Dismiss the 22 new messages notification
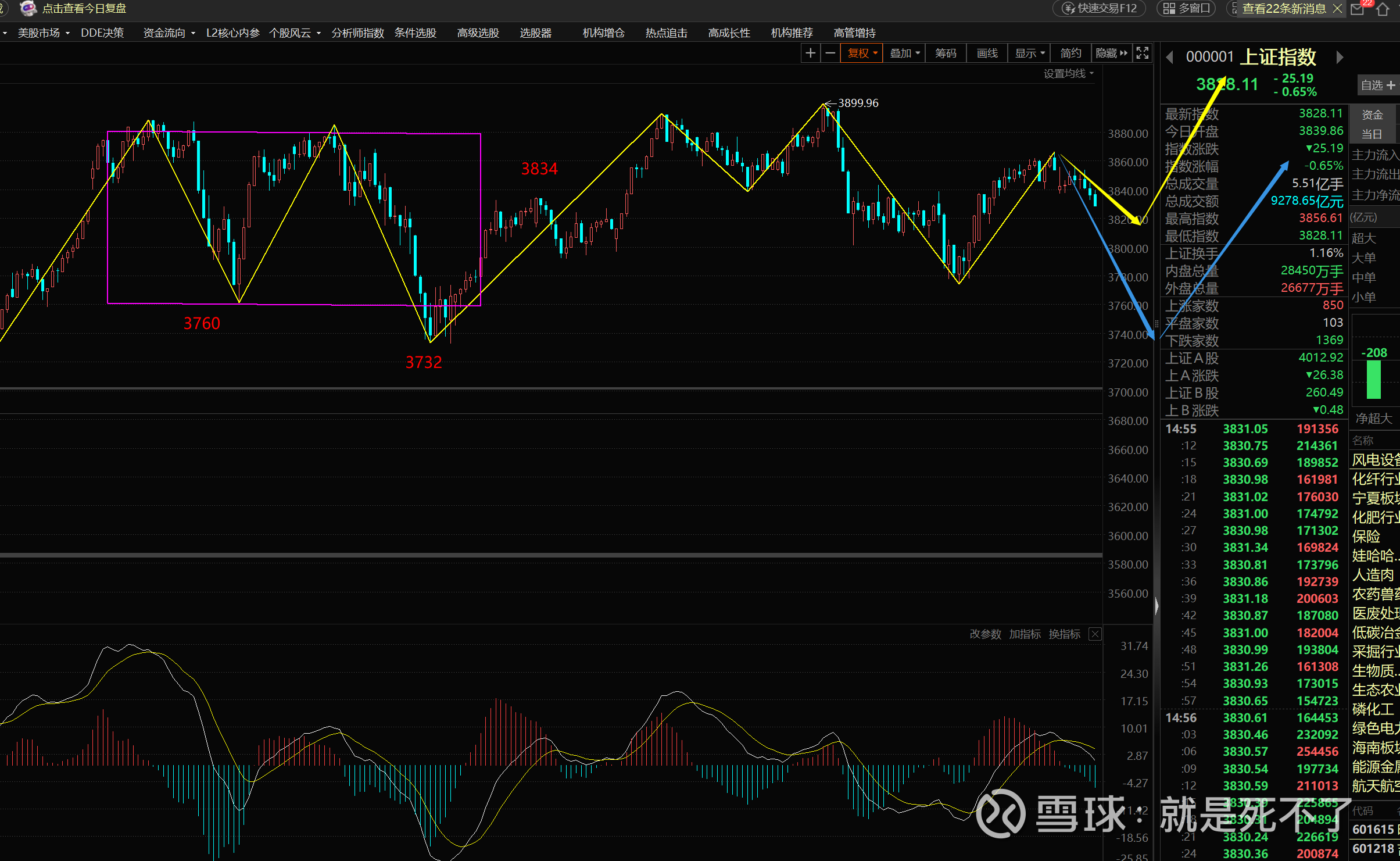This screenshot has width=1400, height=861. (1337, 8)
